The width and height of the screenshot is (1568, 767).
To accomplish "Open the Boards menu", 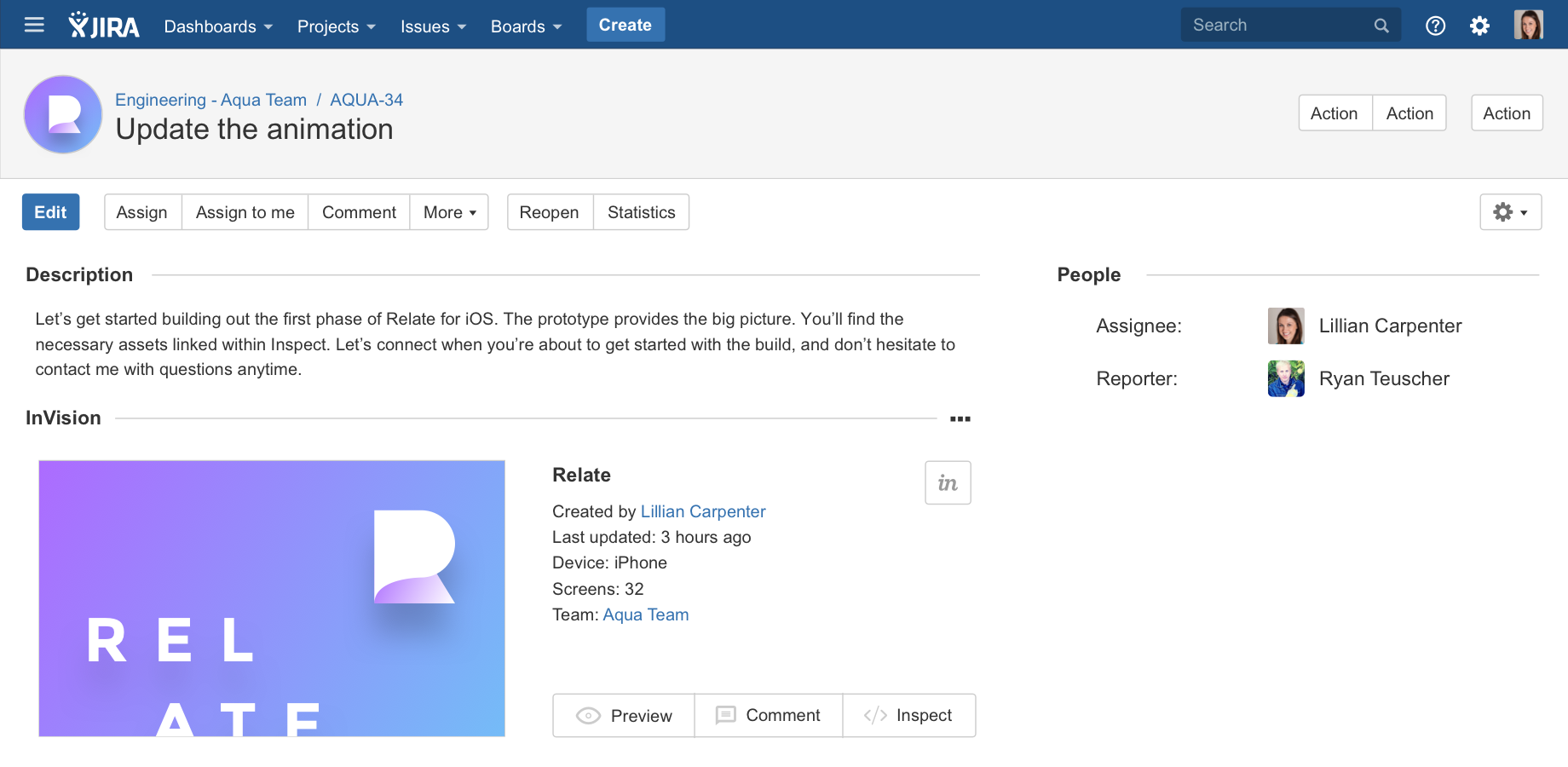I will coord(526,26).
